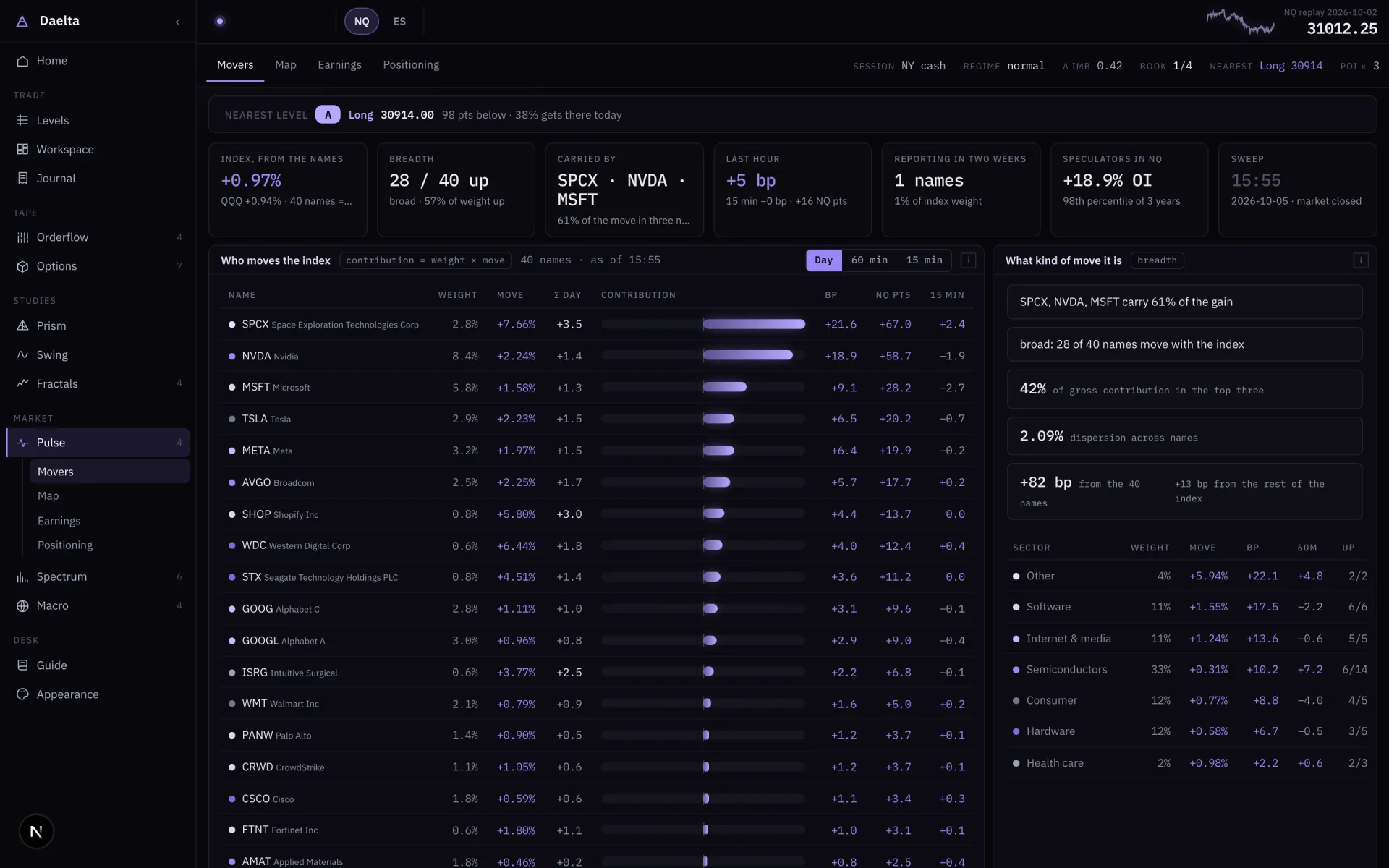
Task: Switch to the Earnings tab
Action: pos(339,65)
